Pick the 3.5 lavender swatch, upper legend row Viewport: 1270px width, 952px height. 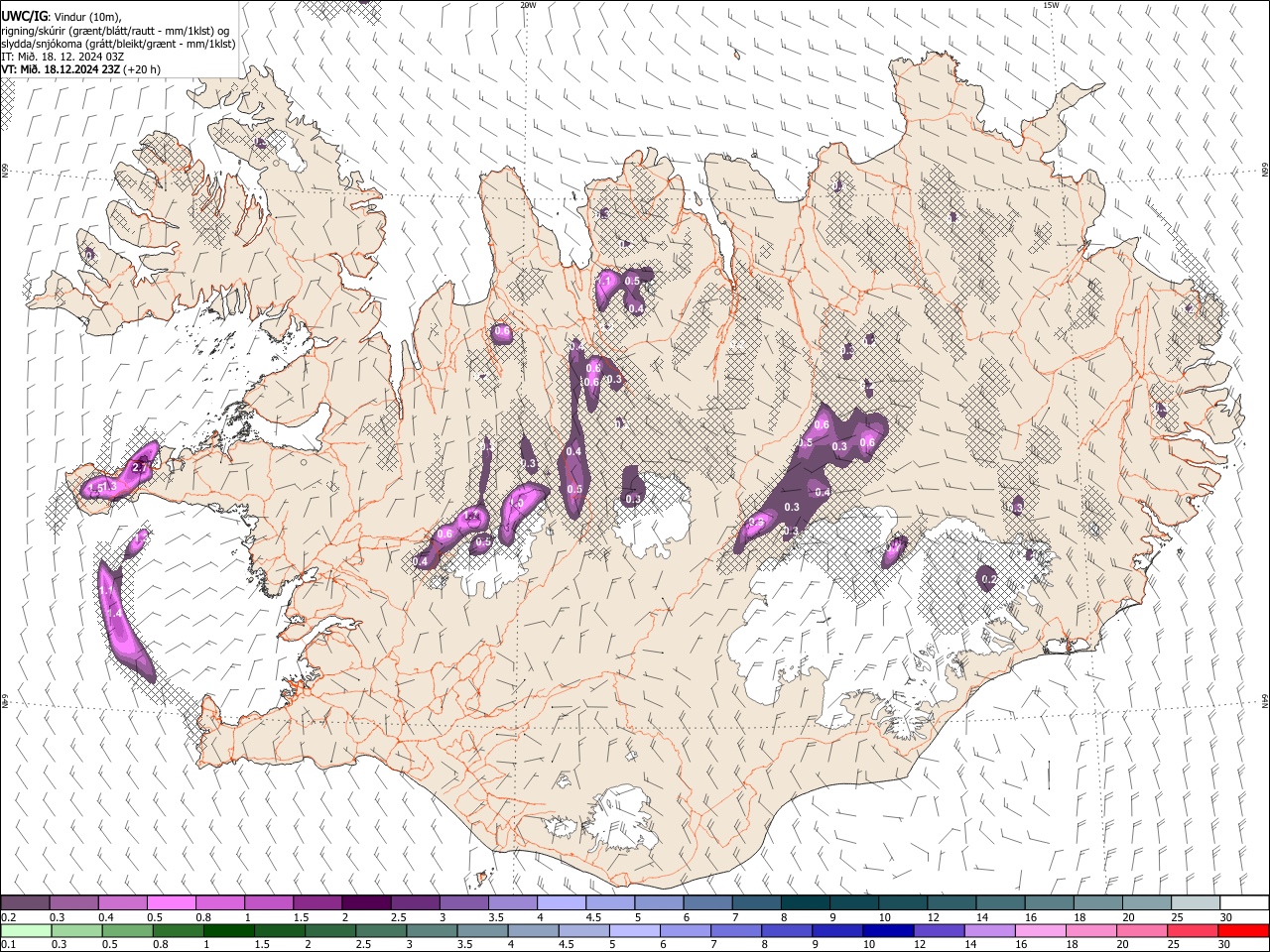click(513, 903)
